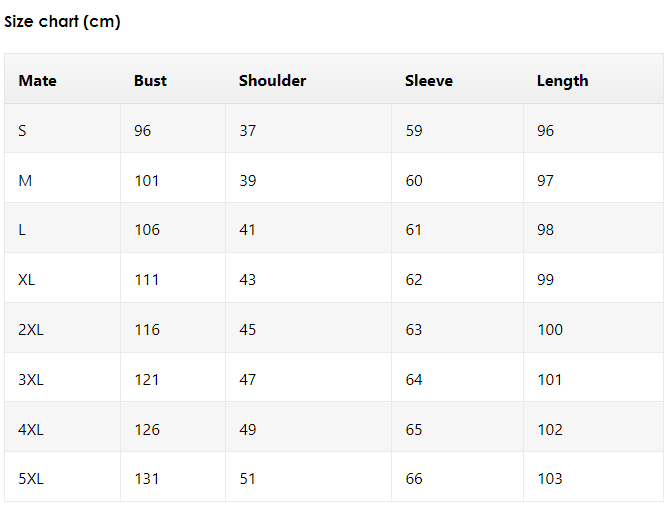Select length value 103 for 5XL
Viewport: 670px width, 513px height.
coord(549,479)
